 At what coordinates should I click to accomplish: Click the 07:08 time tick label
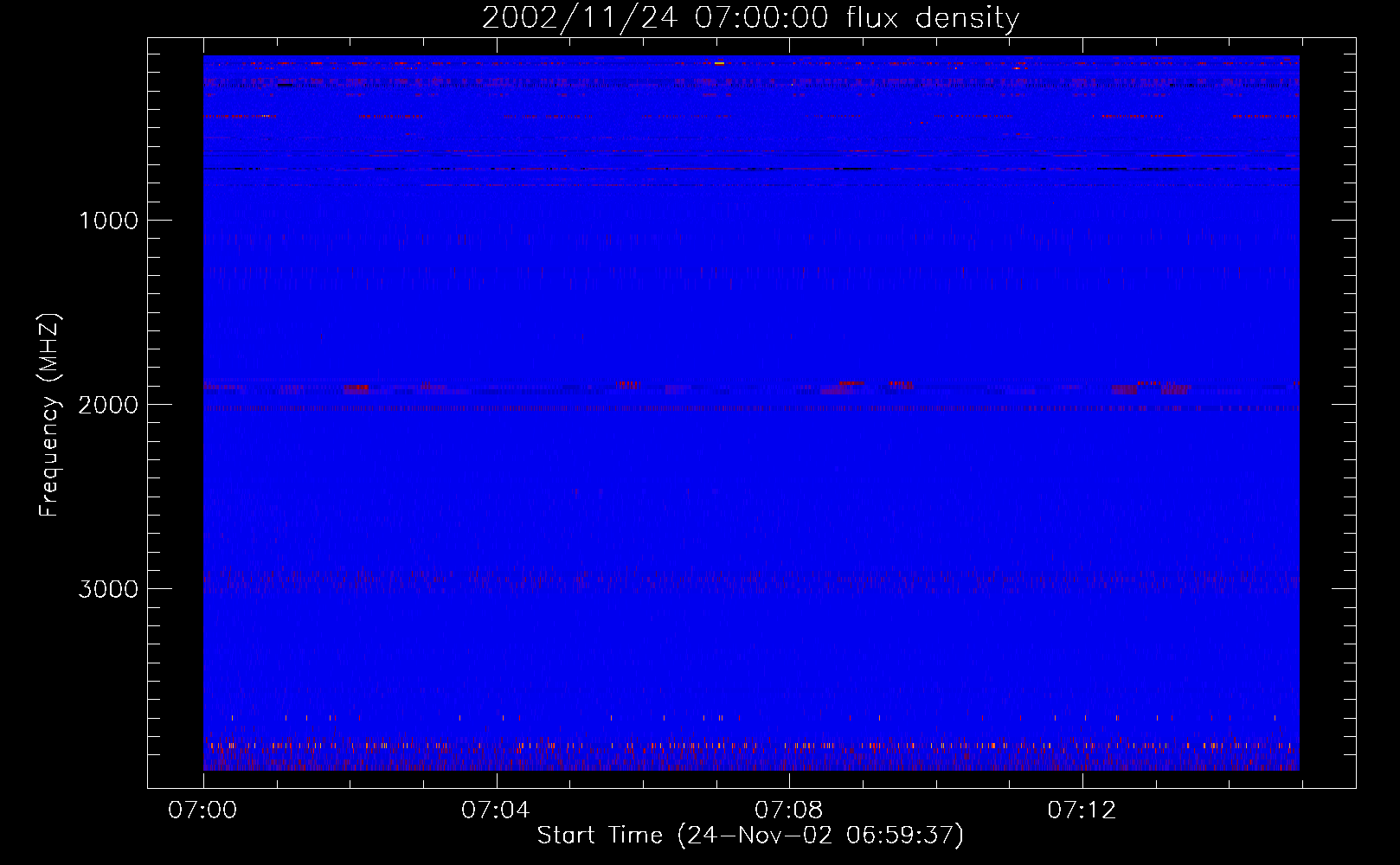pos(788,811)
